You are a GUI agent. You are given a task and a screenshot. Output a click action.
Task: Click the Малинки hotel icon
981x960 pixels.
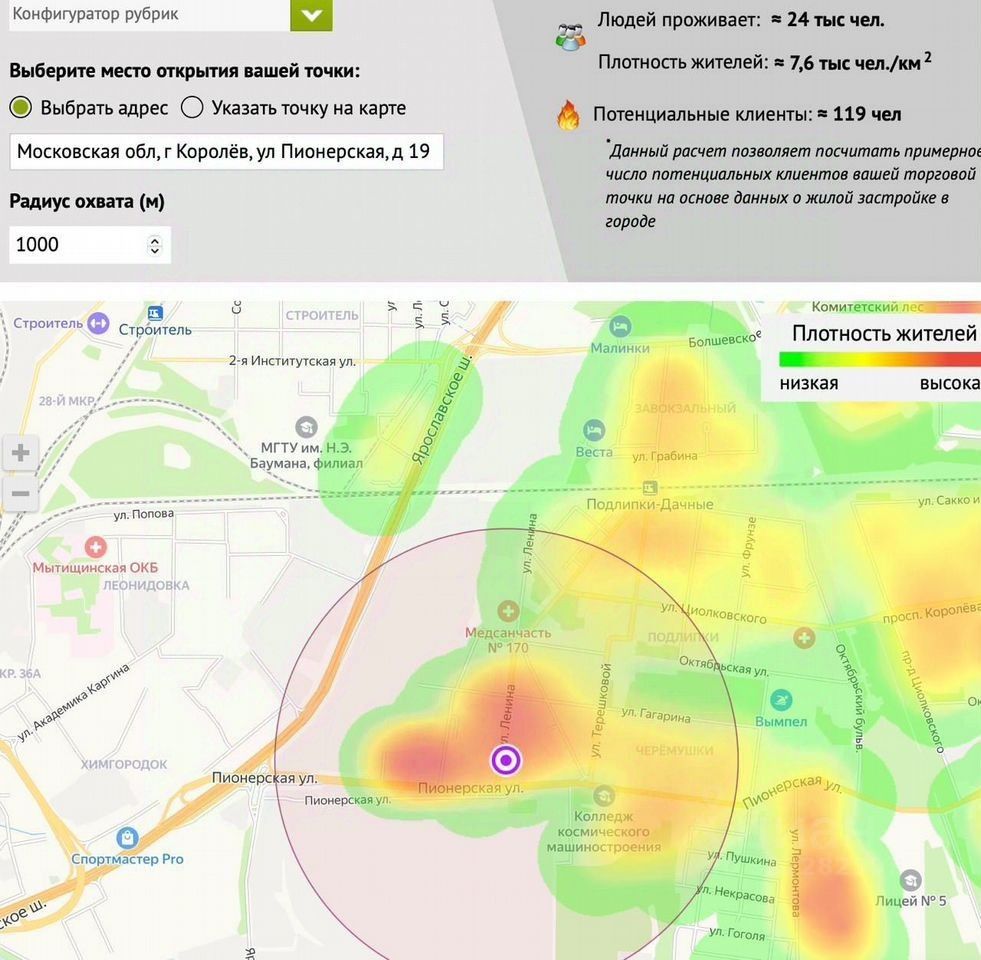[x=620, y=326]
